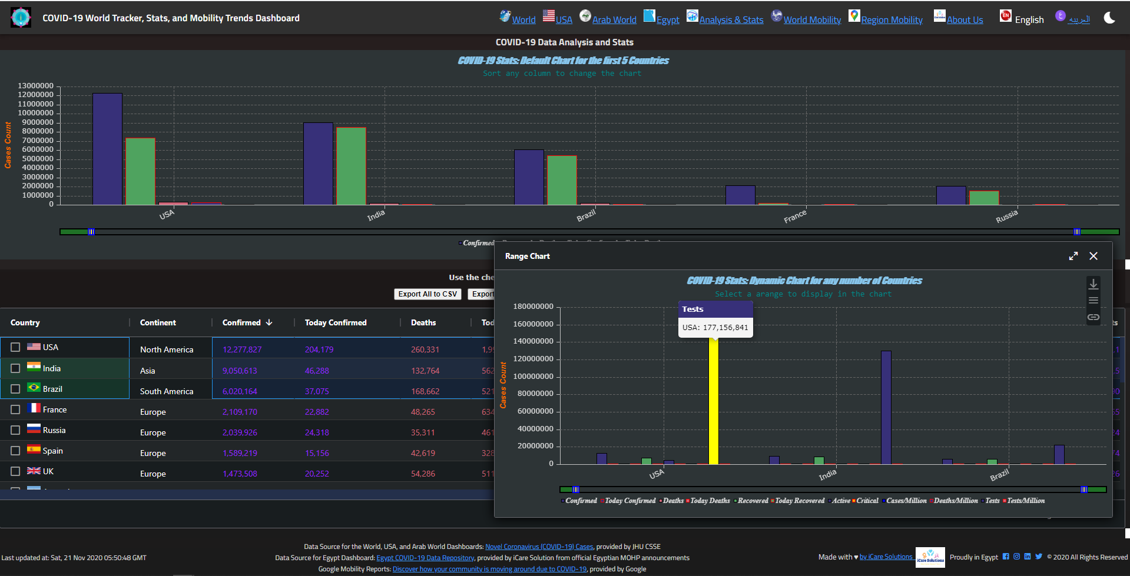1130x577 pixels.
Task: Open the iCare Solutions logo in footer
Action: click(930, 557)
